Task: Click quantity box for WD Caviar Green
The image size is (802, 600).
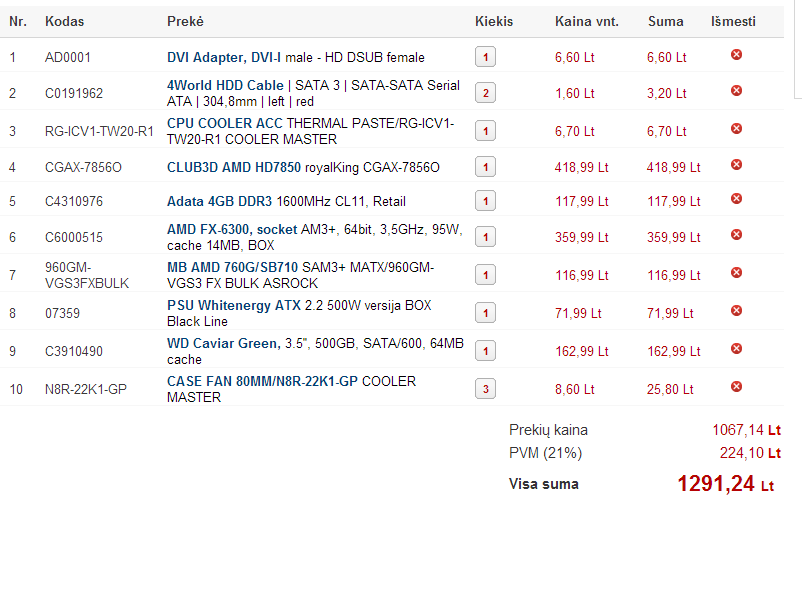Action: [485, 351]
